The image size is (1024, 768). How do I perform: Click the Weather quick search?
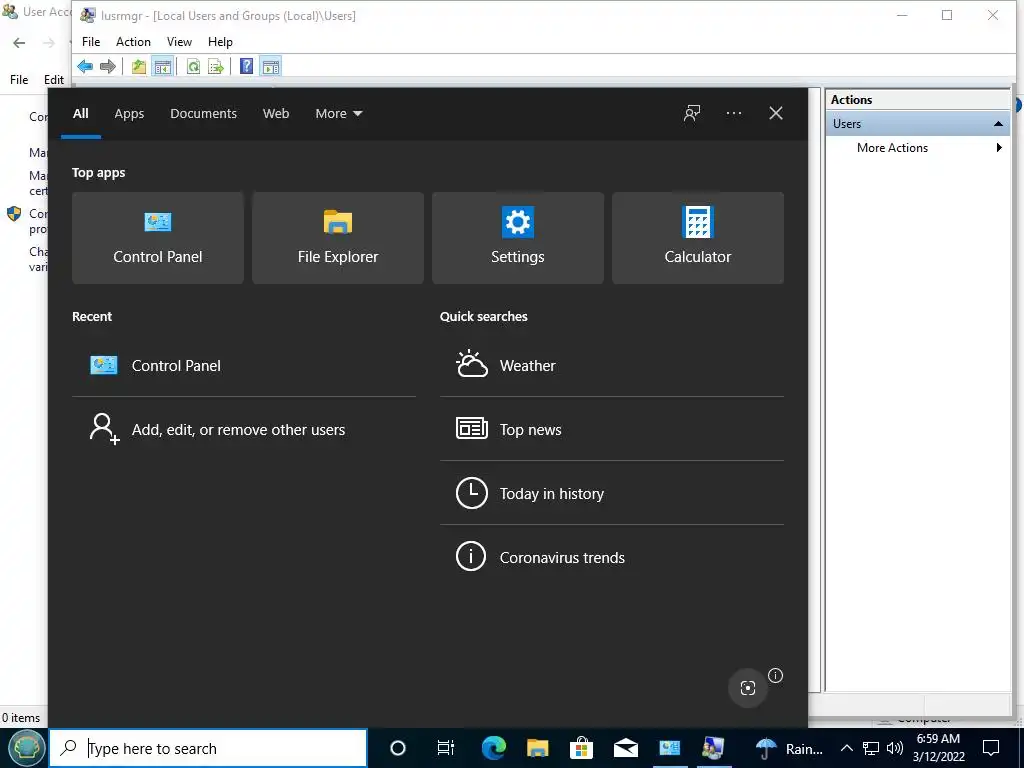[x=612, y=366]
